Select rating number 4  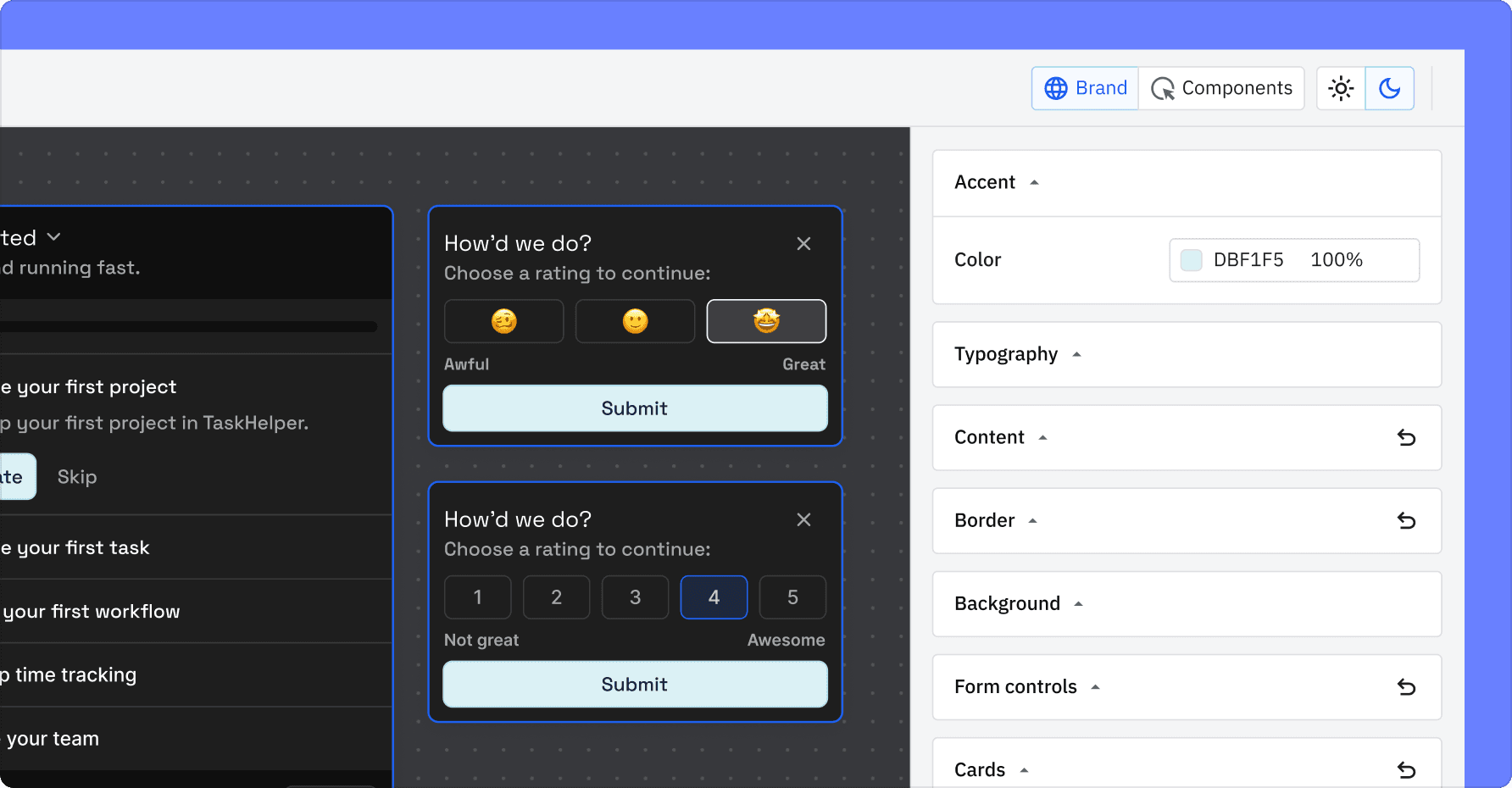714,597
